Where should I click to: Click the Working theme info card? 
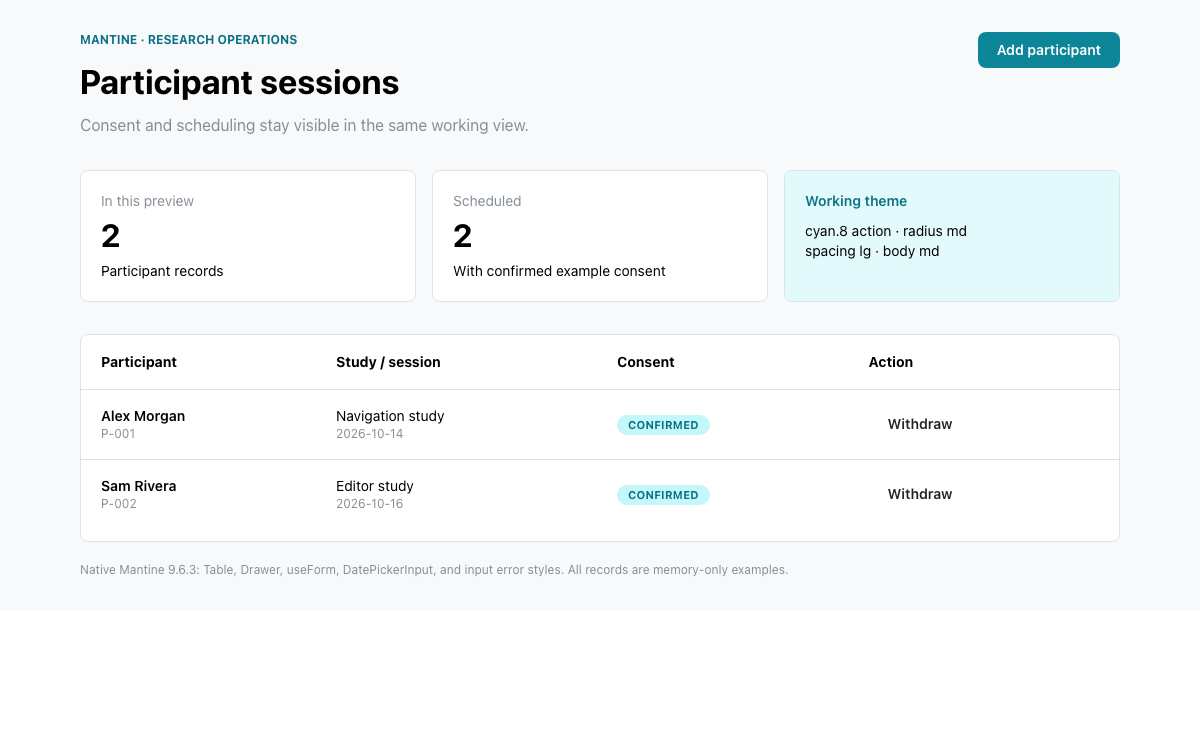[952, 236]
